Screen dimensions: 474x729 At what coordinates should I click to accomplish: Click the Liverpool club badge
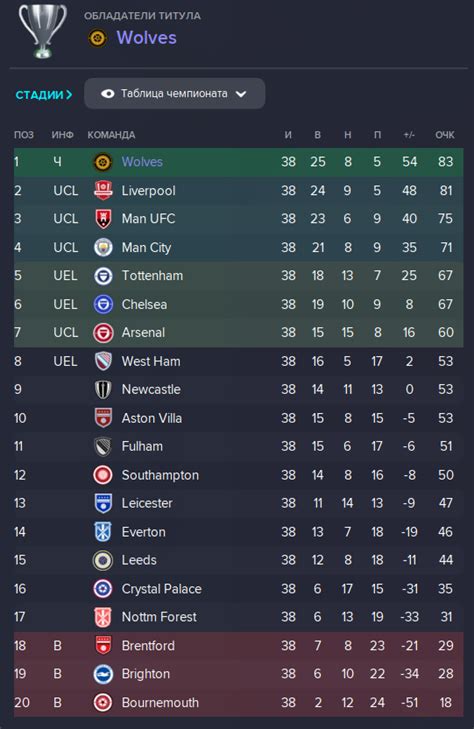103,191
